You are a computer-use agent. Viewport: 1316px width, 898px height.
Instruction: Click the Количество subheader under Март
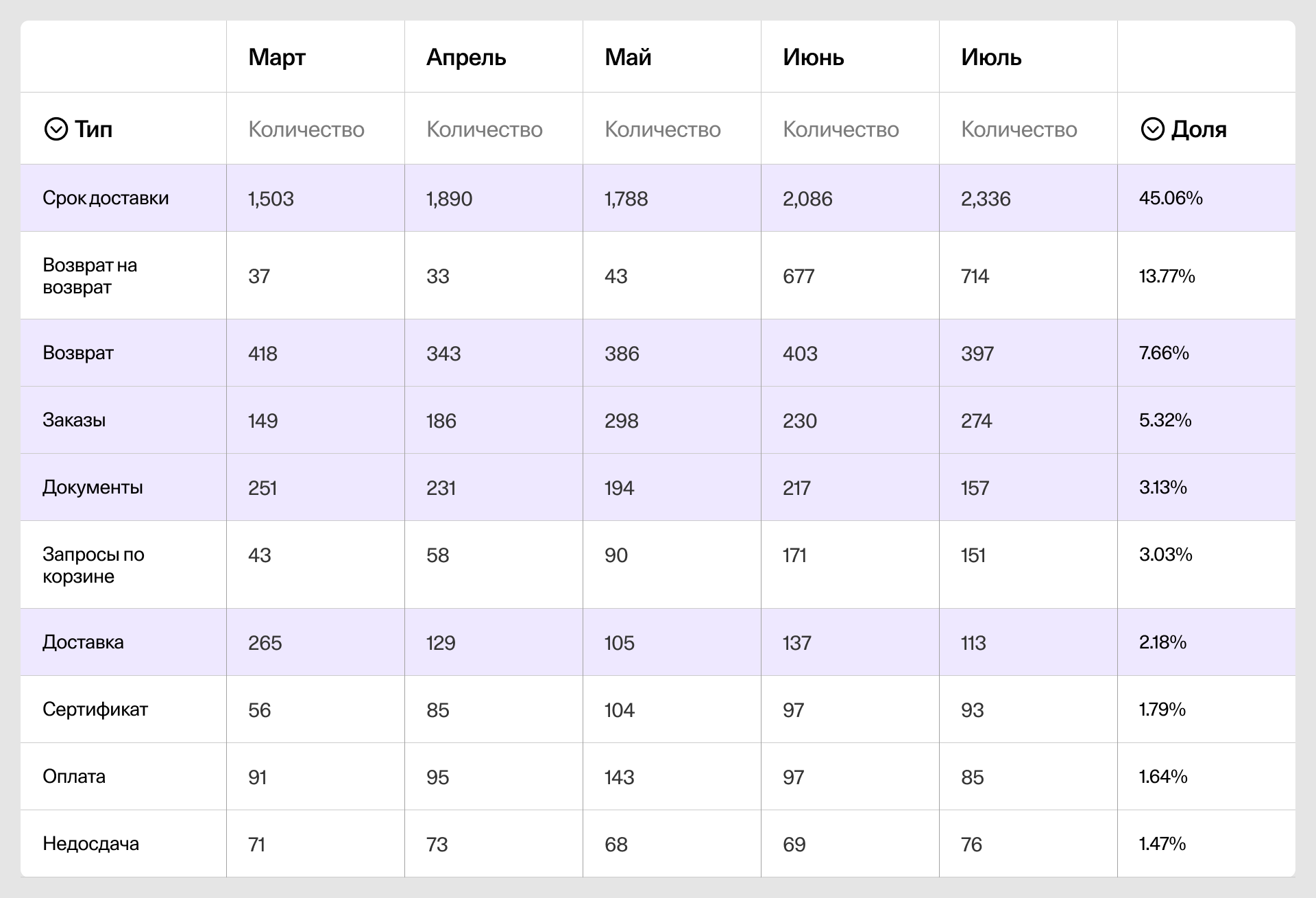click(x=306, y=130)
